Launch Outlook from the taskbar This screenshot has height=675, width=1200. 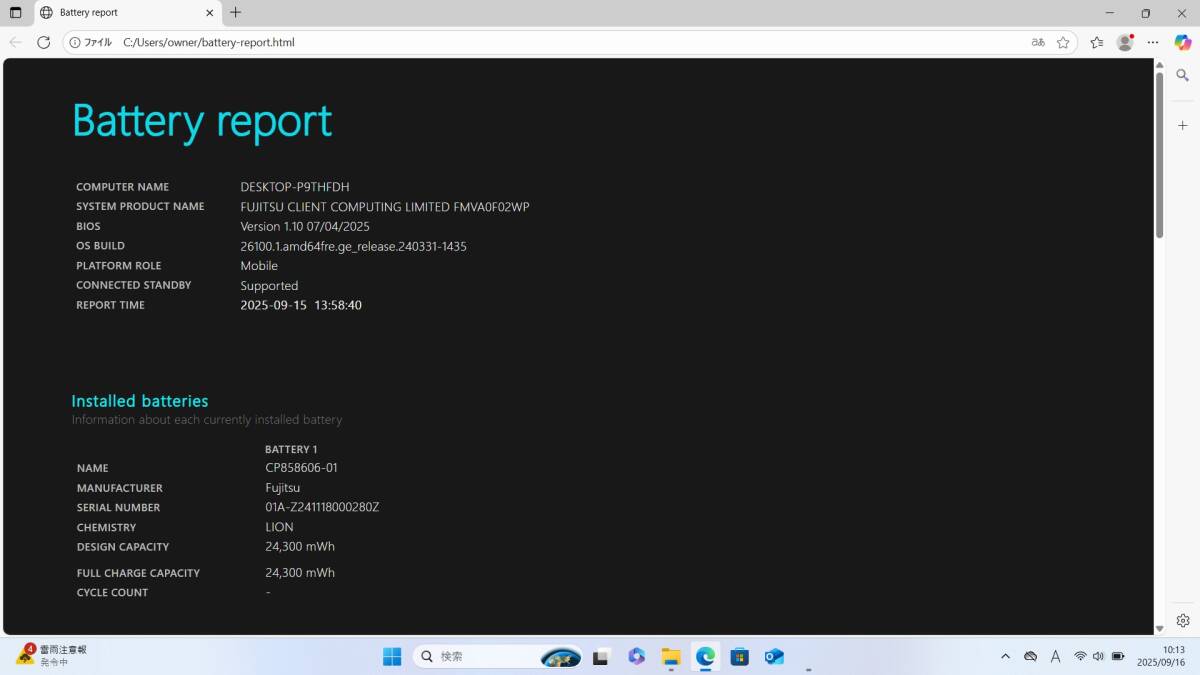pyautogui.click(x=775, y=656)
